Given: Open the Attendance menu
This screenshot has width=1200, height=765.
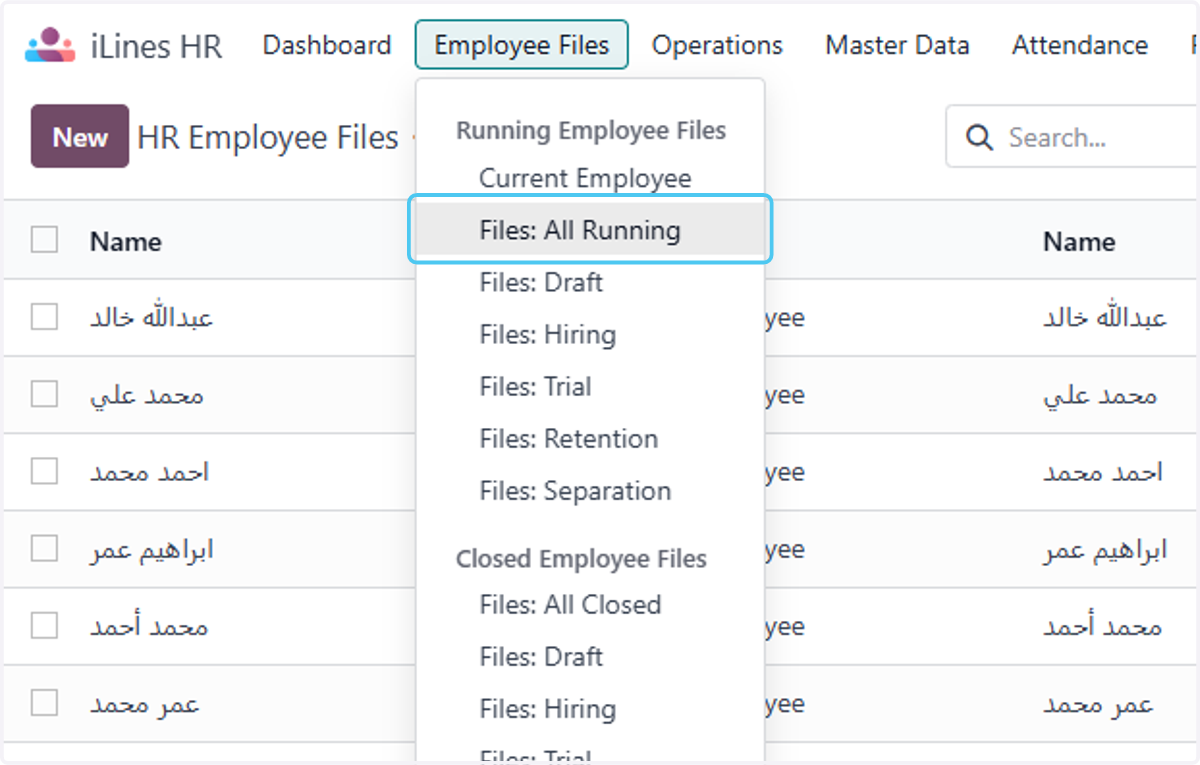Looking at the screenshot, I should 1080,45.
